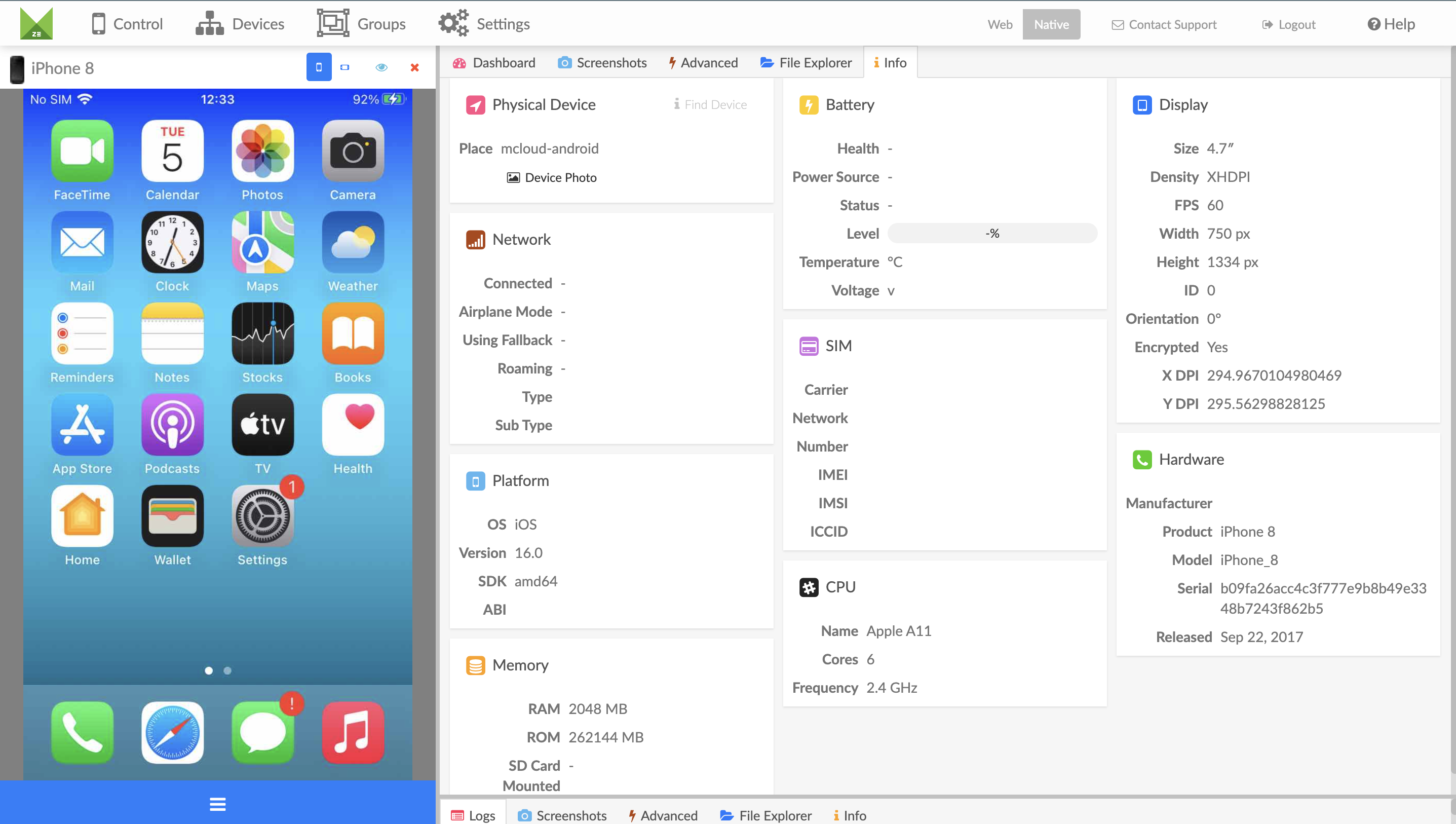
Task: Launch the Music app in the dock
Action: (x=353, y=732)
